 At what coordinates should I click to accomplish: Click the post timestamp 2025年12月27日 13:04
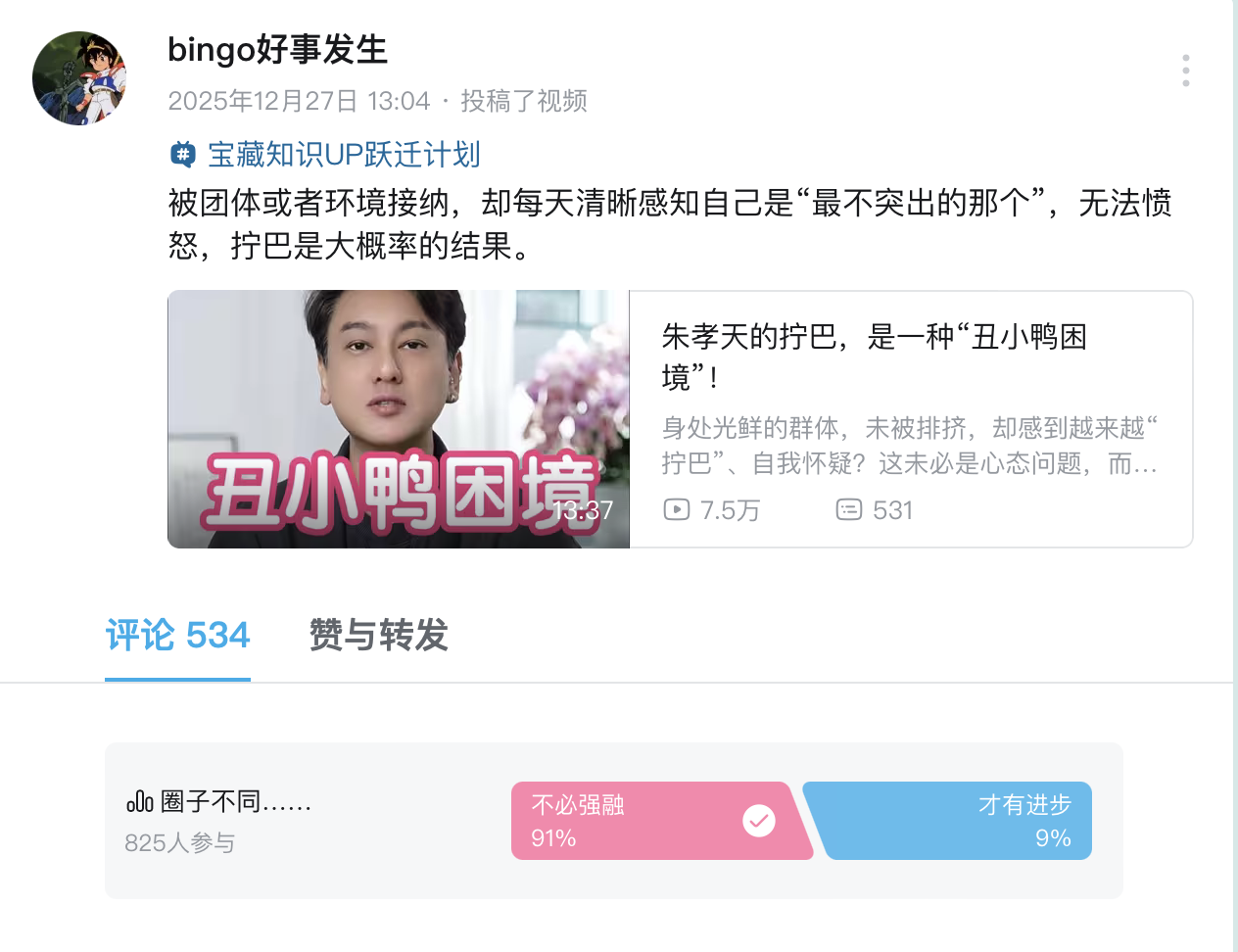299,101
